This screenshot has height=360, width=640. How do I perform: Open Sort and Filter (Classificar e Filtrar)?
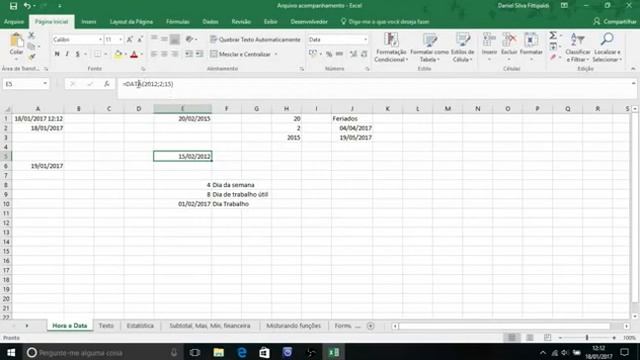[578, 47]
